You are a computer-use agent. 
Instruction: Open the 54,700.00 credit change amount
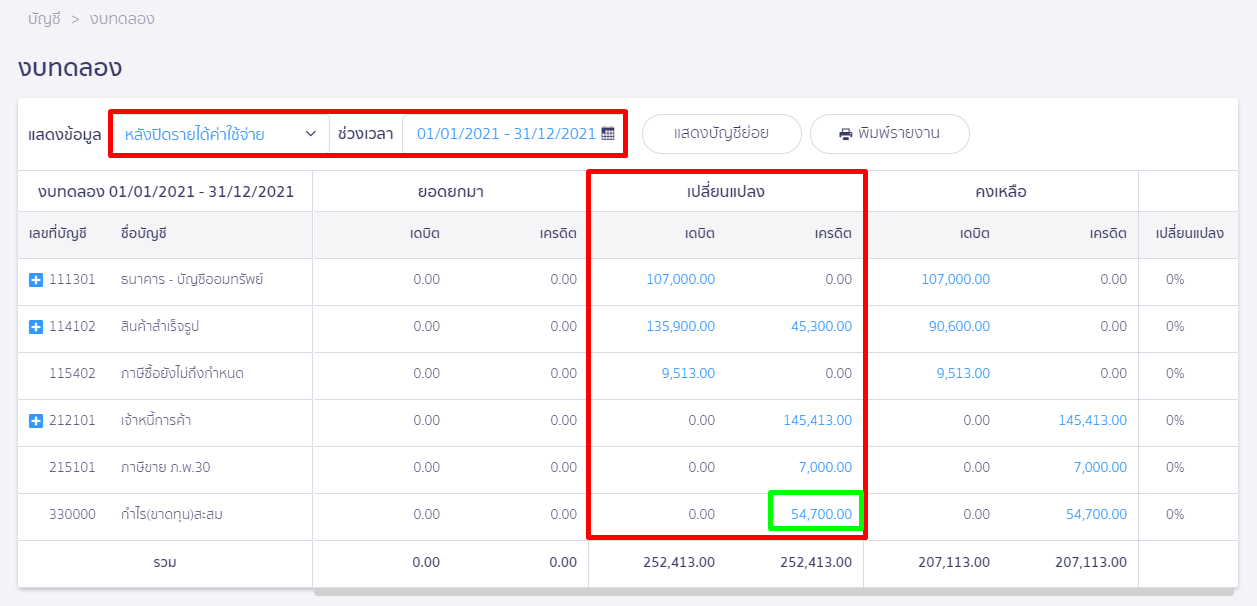(821, 514)
